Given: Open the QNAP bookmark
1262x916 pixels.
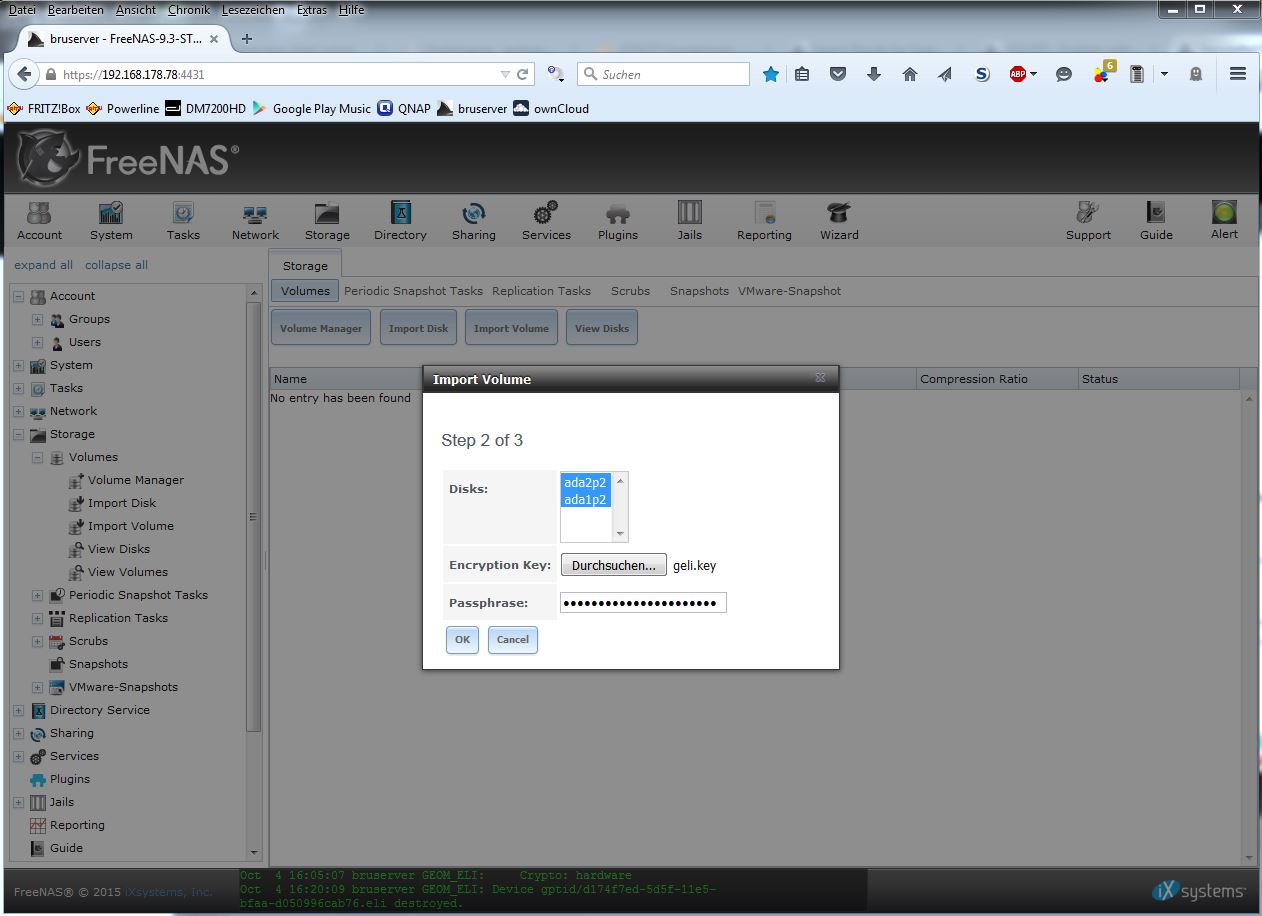Looking at the screenshot, I should point(404,108).
